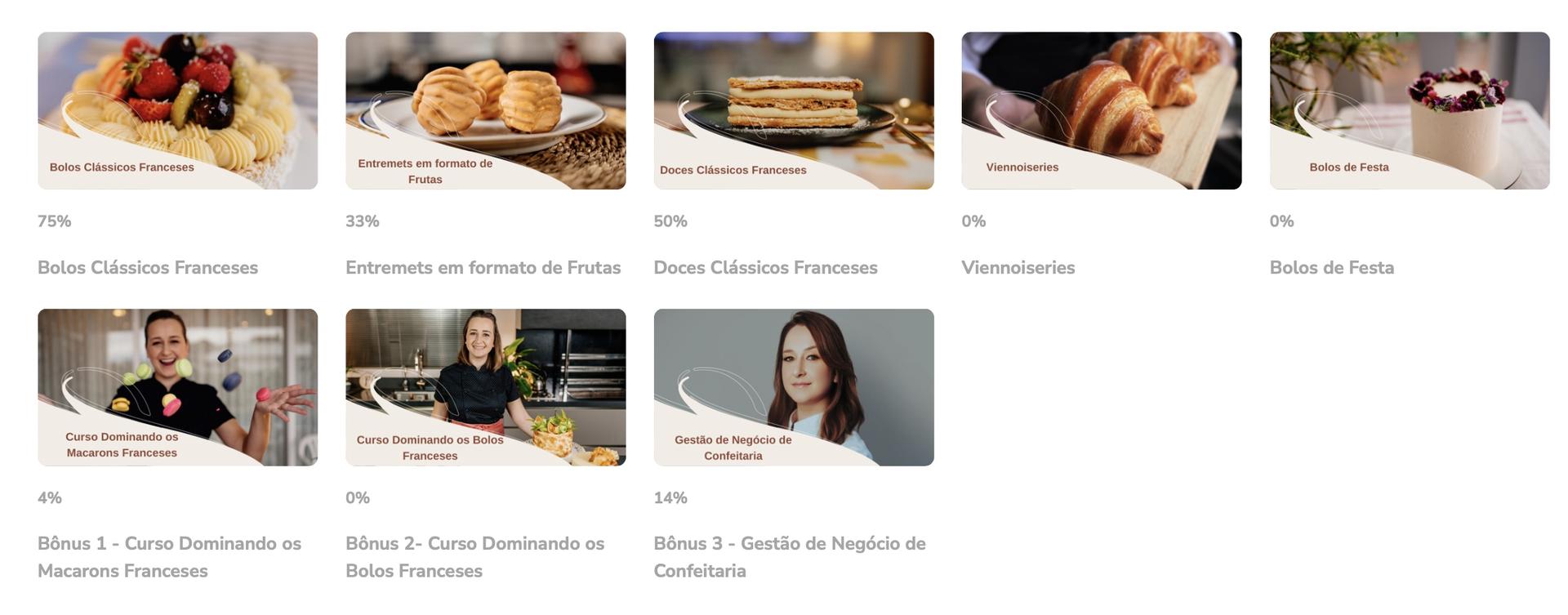Click the Viennoiseries title text

coord(1018,268)
